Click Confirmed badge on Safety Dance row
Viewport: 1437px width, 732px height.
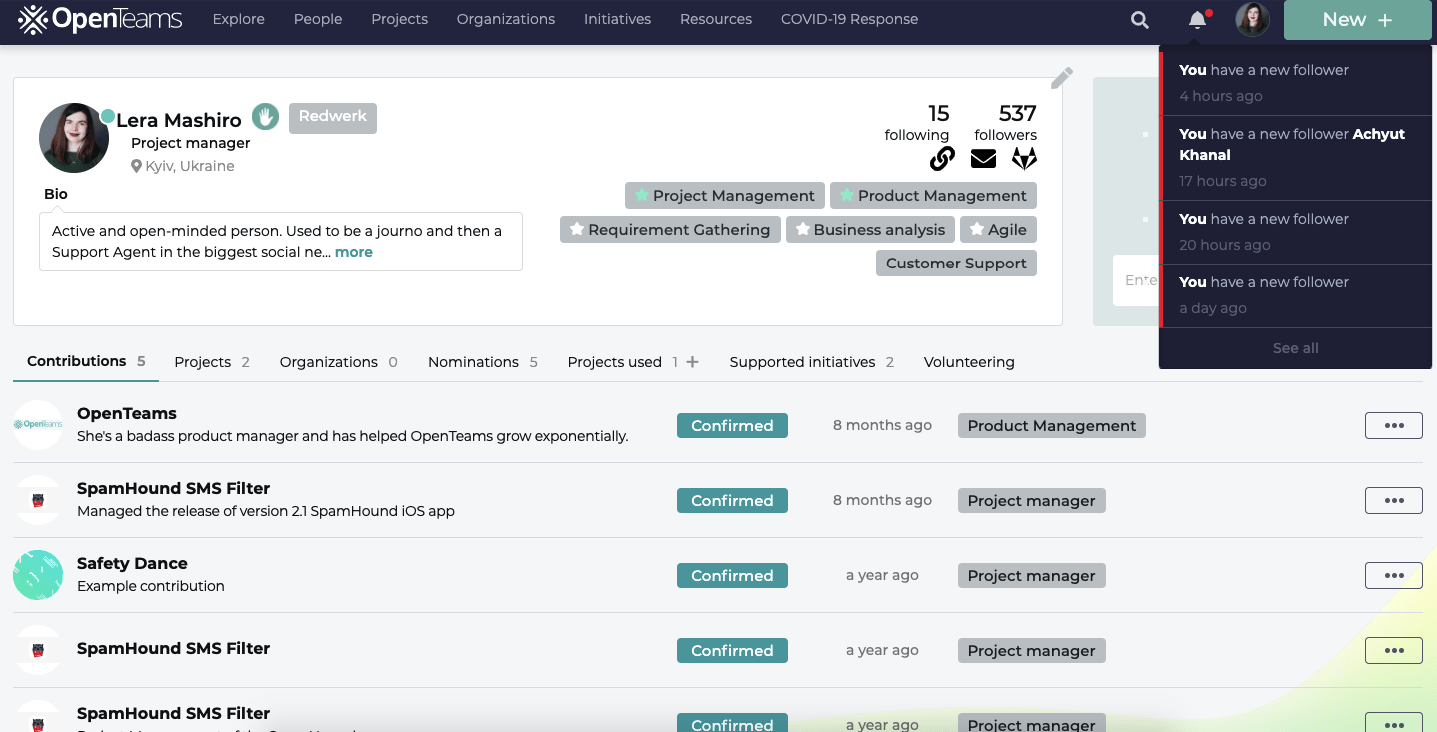tap(732, 575)
